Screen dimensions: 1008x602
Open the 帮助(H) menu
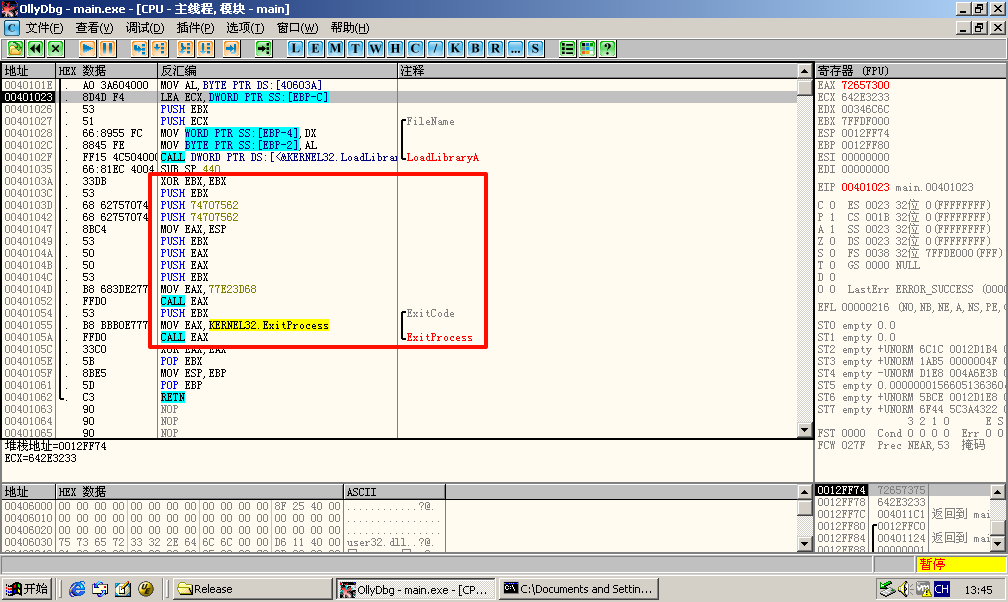click(350, 28)
